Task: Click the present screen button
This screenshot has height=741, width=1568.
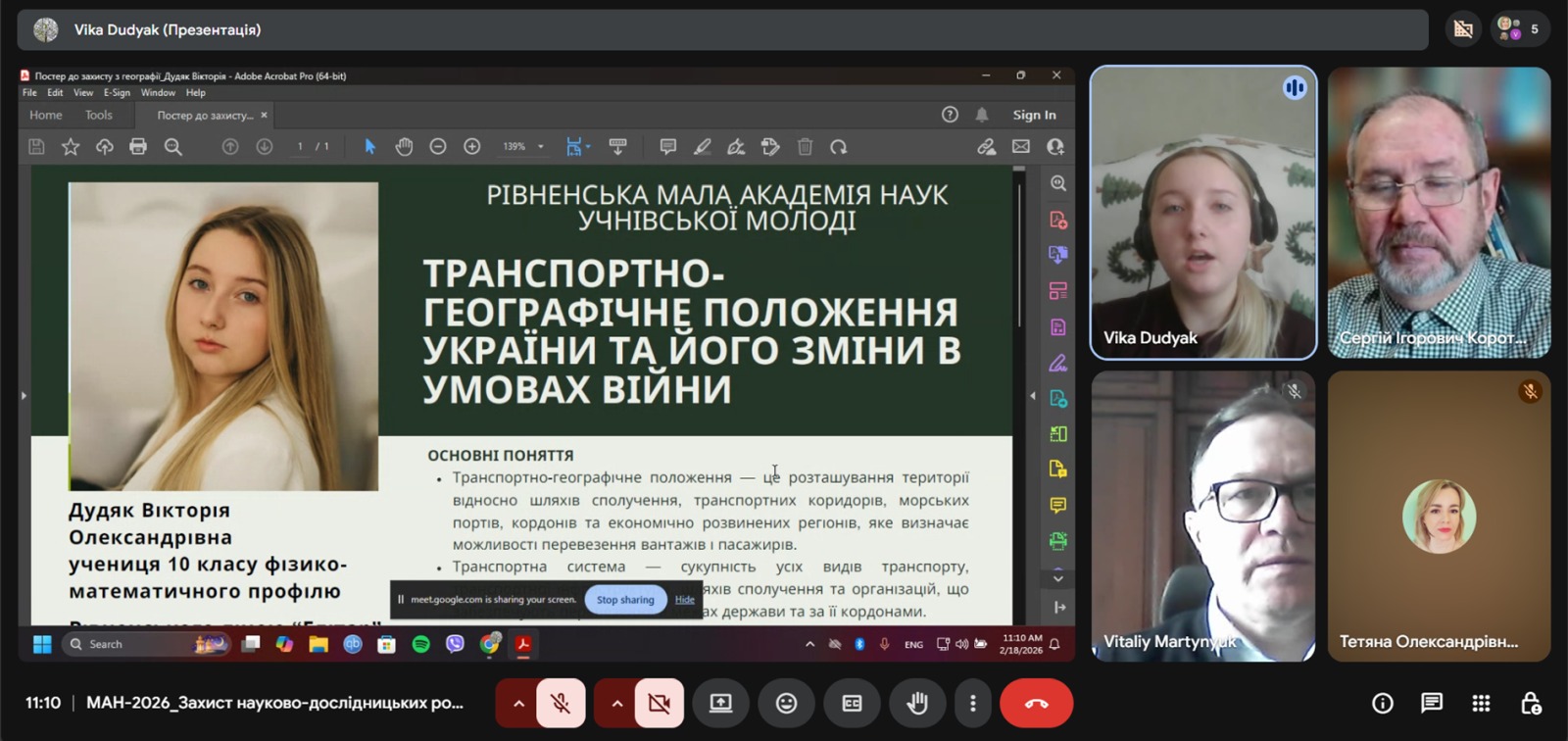Action: [720, 704]
